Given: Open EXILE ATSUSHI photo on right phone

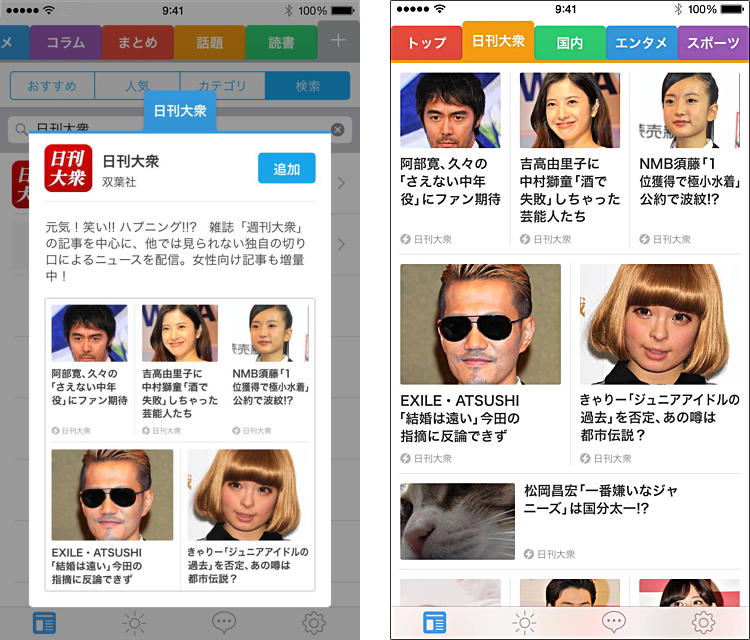Looking at the screenshot, I should click(x=480, y=324).
